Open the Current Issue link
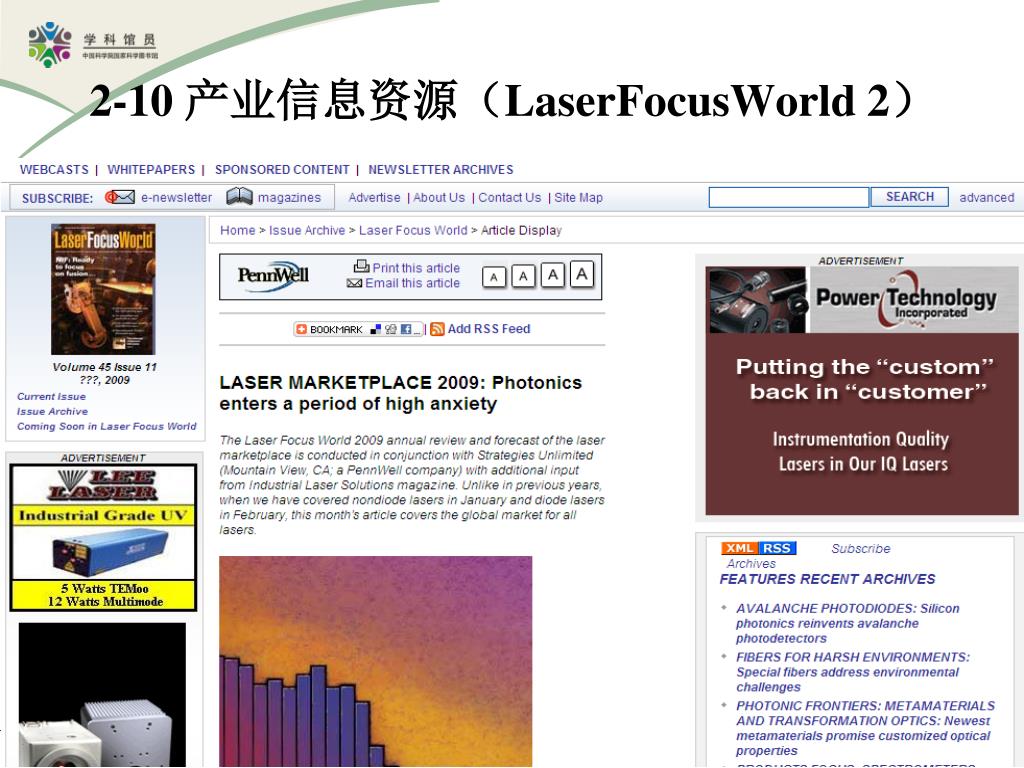Viewport: 1024px width, 768px height. click(x=52, y=396)
